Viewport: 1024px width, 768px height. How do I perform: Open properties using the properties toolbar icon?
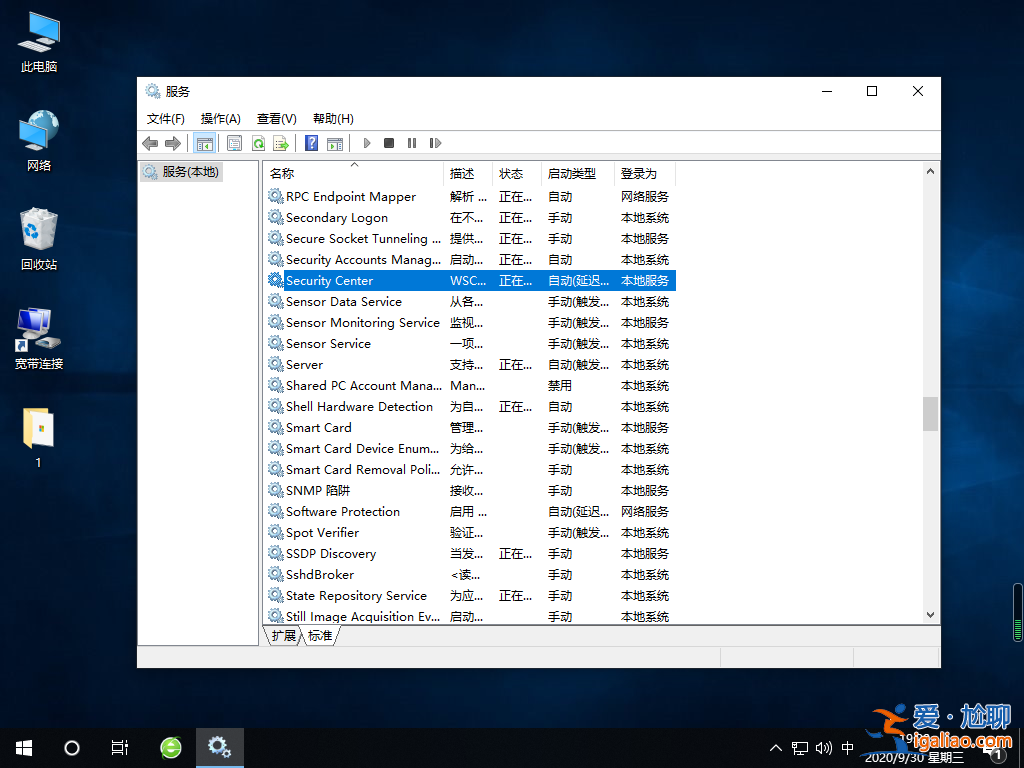pyautogui.click(x=234, y=143)
